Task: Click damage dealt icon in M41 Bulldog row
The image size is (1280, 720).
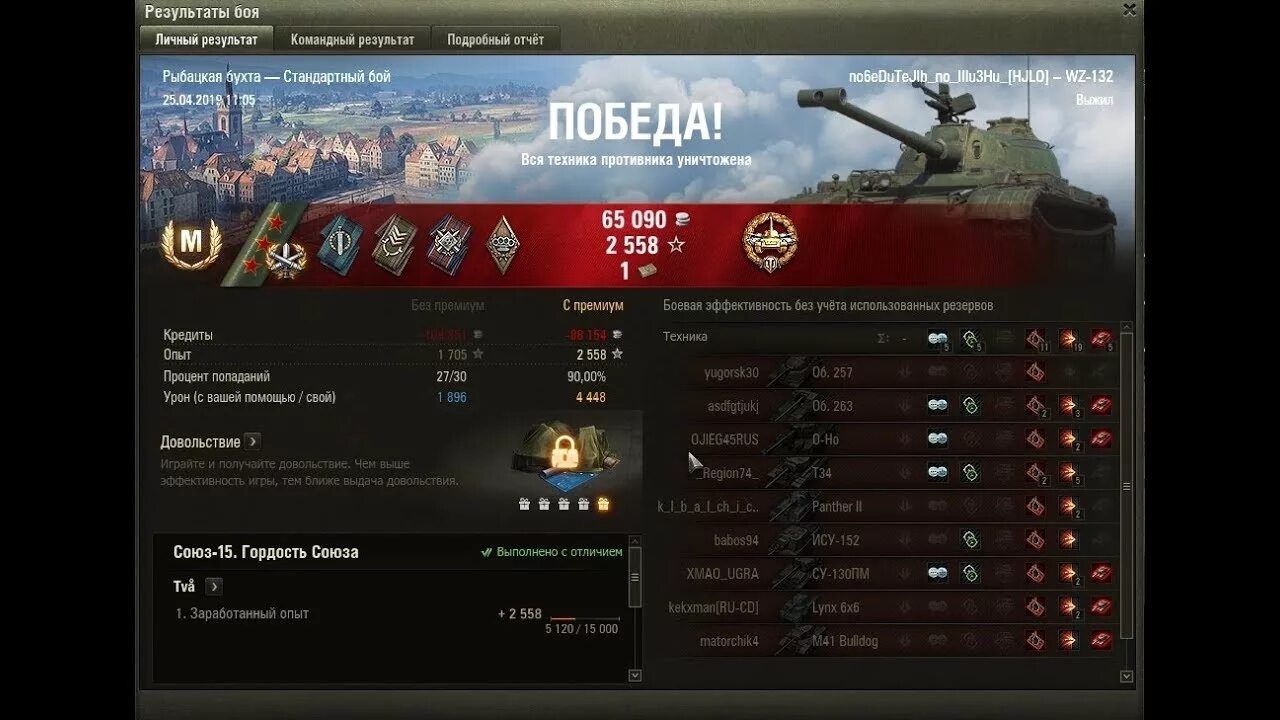Action: [1068, 640]
